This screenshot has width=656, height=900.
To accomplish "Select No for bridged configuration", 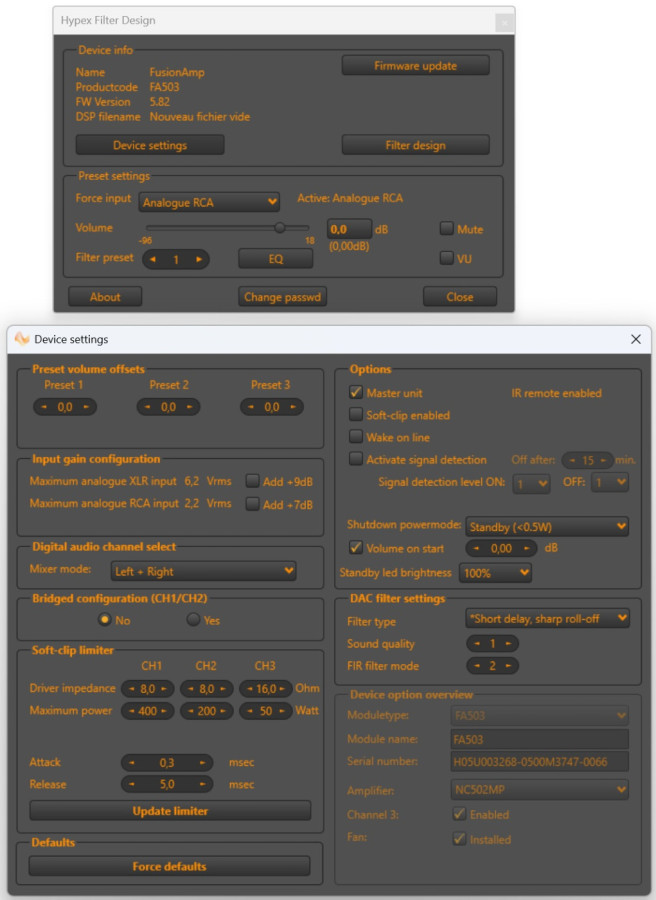I will 104,619.
